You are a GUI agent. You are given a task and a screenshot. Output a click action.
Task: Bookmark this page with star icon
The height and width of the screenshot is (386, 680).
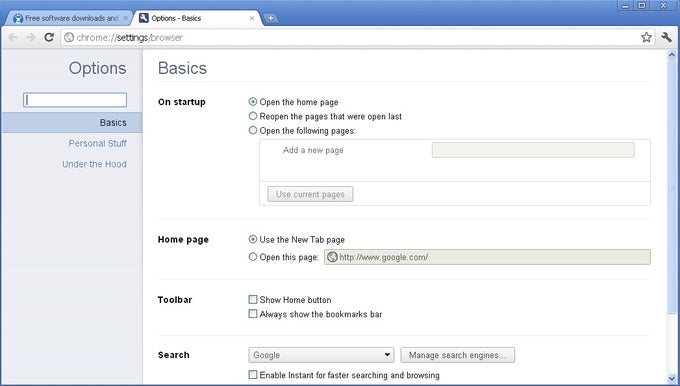pos(646,37)
